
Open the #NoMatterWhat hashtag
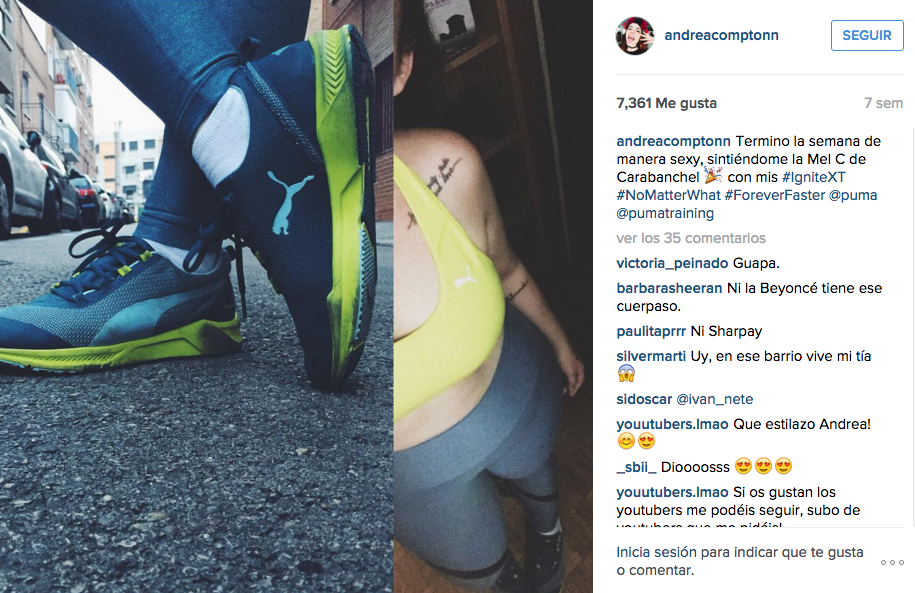(668, 195)
